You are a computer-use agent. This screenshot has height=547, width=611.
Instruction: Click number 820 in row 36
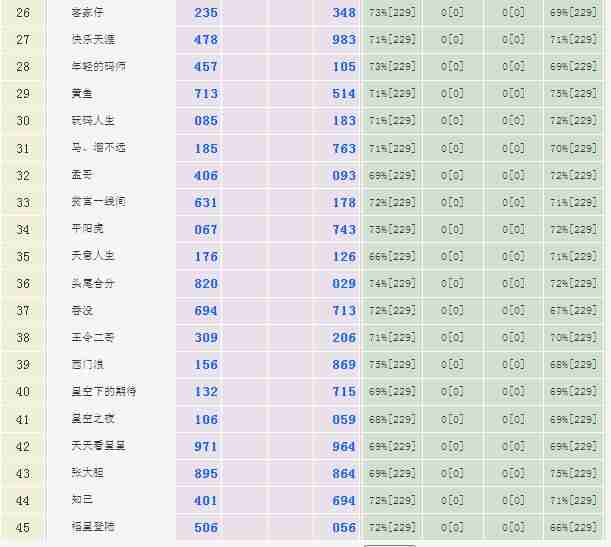coord(206,284)
